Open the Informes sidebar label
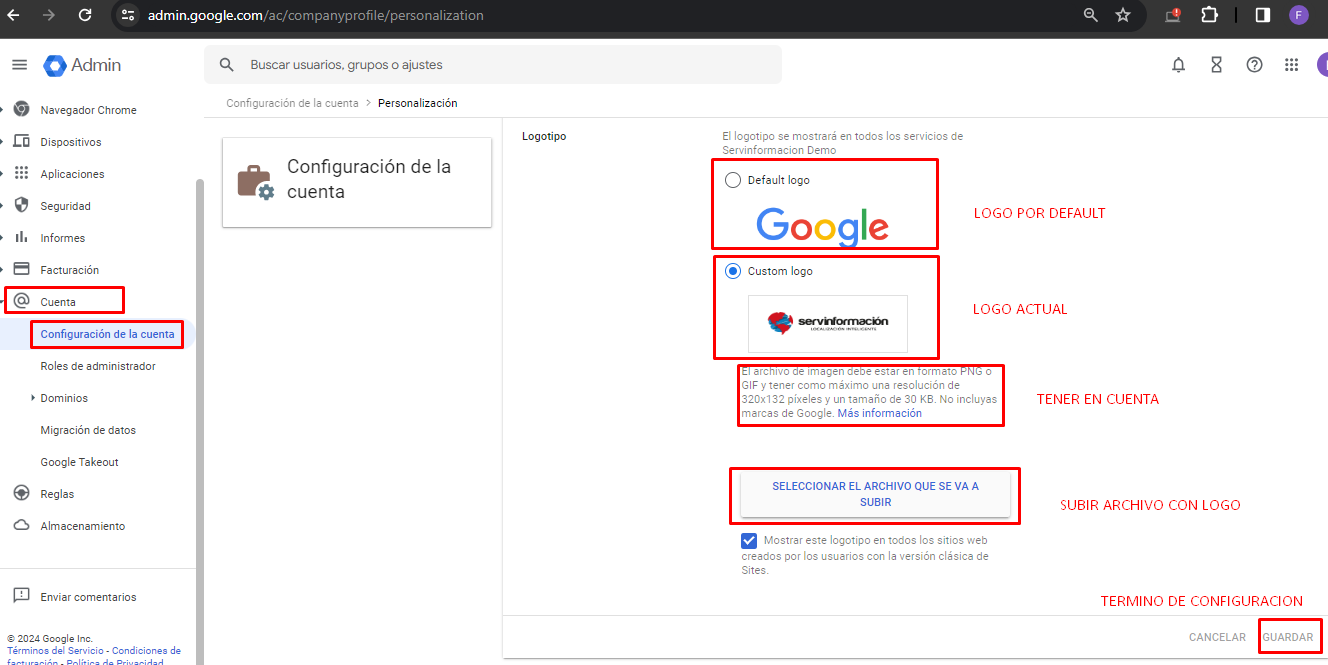 coord(63,238)
